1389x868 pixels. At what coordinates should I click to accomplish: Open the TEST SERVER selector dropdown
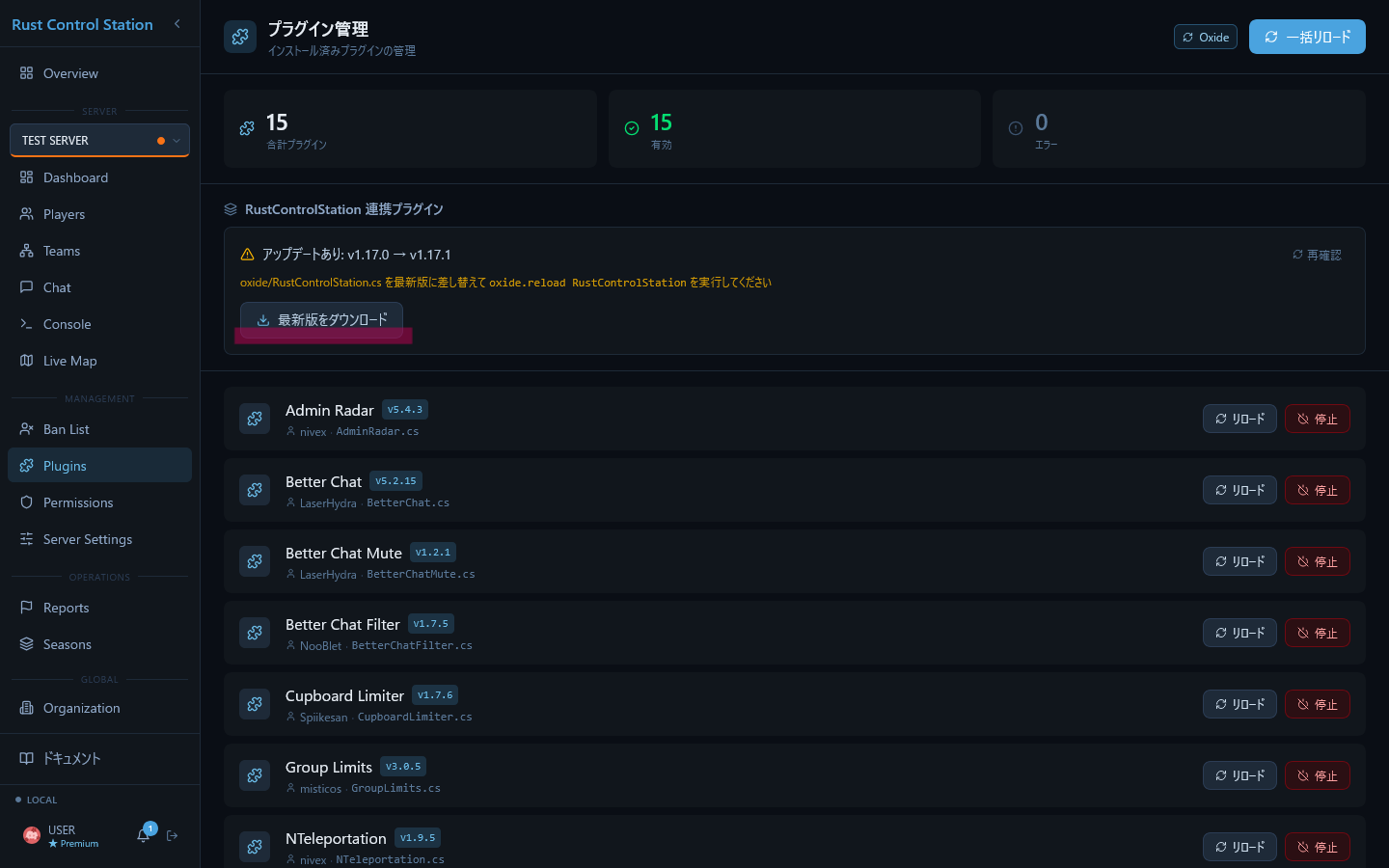tap(99, 140)
